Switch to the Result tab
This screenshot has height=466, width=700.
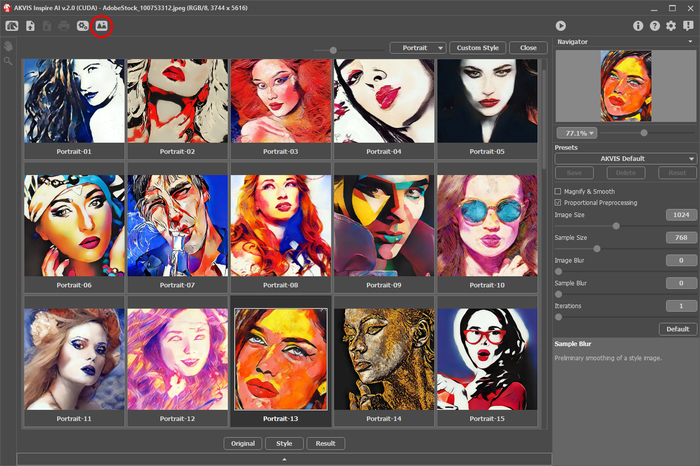326,443
